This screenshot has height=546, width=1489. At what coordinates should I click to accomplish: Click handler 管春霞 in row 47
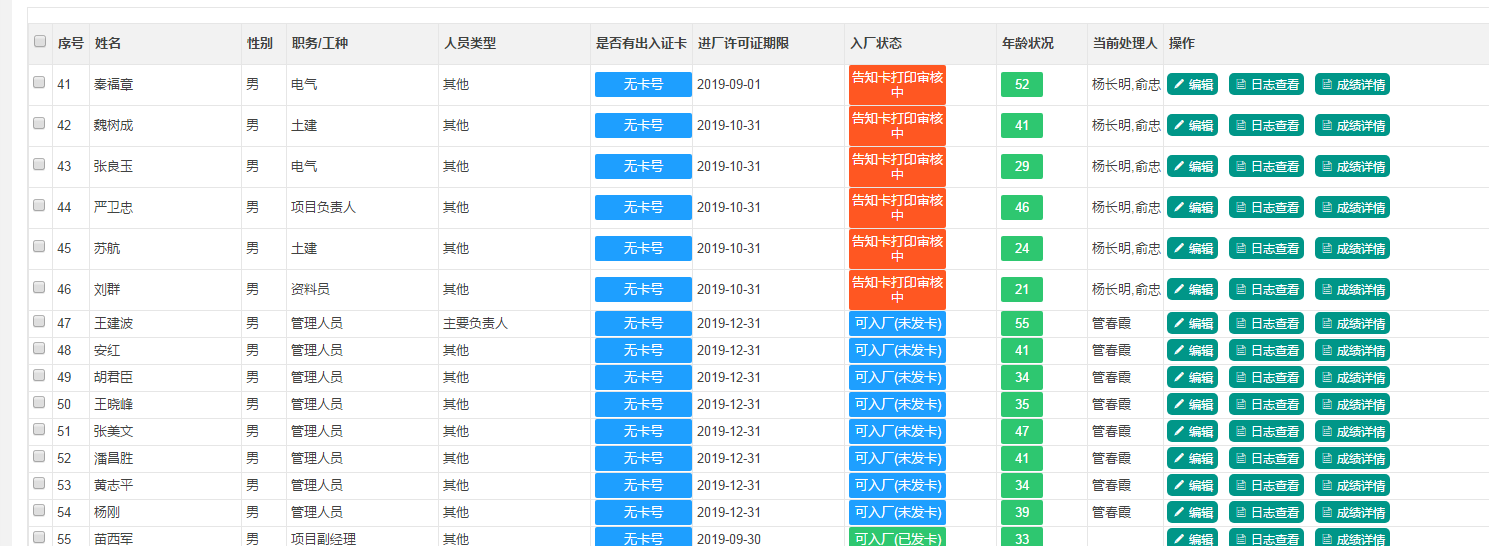[1111, 323]
